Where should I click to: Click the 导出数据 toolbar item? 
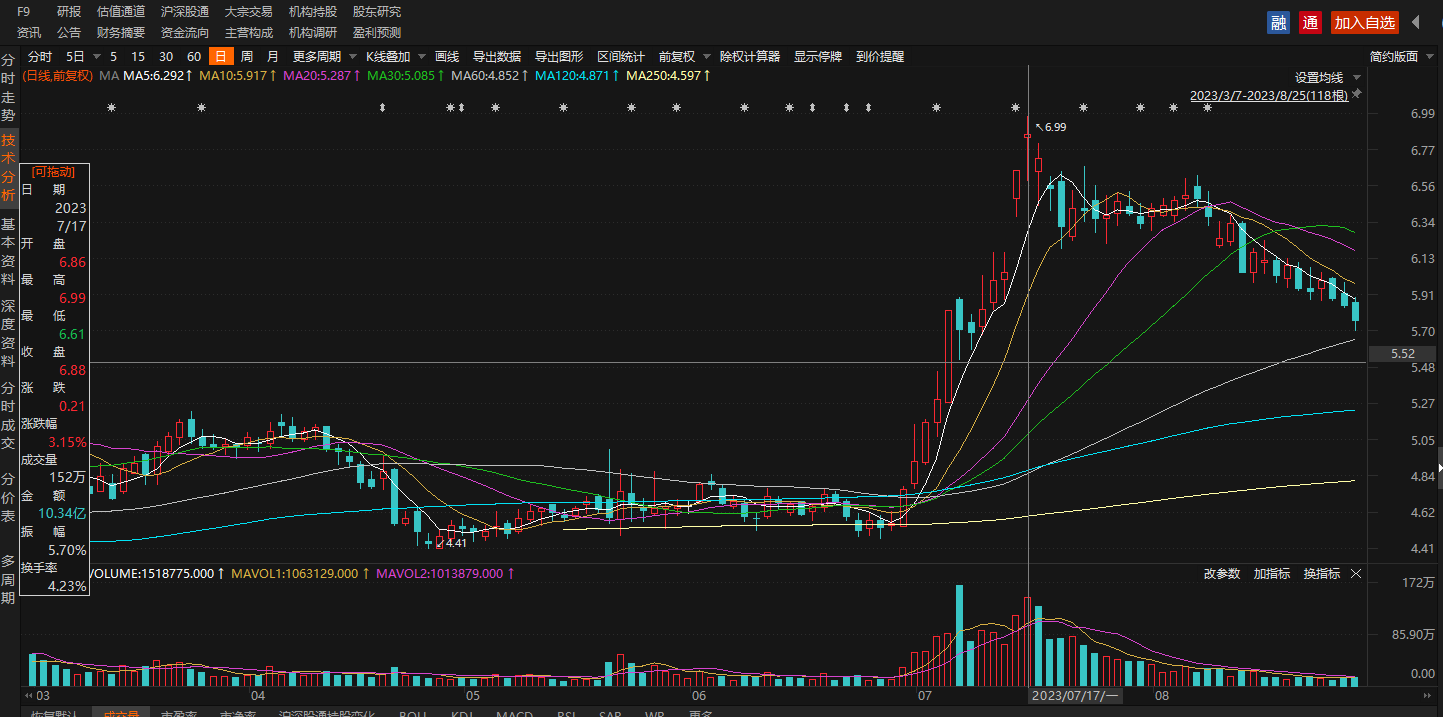click(x=496, y=57)
